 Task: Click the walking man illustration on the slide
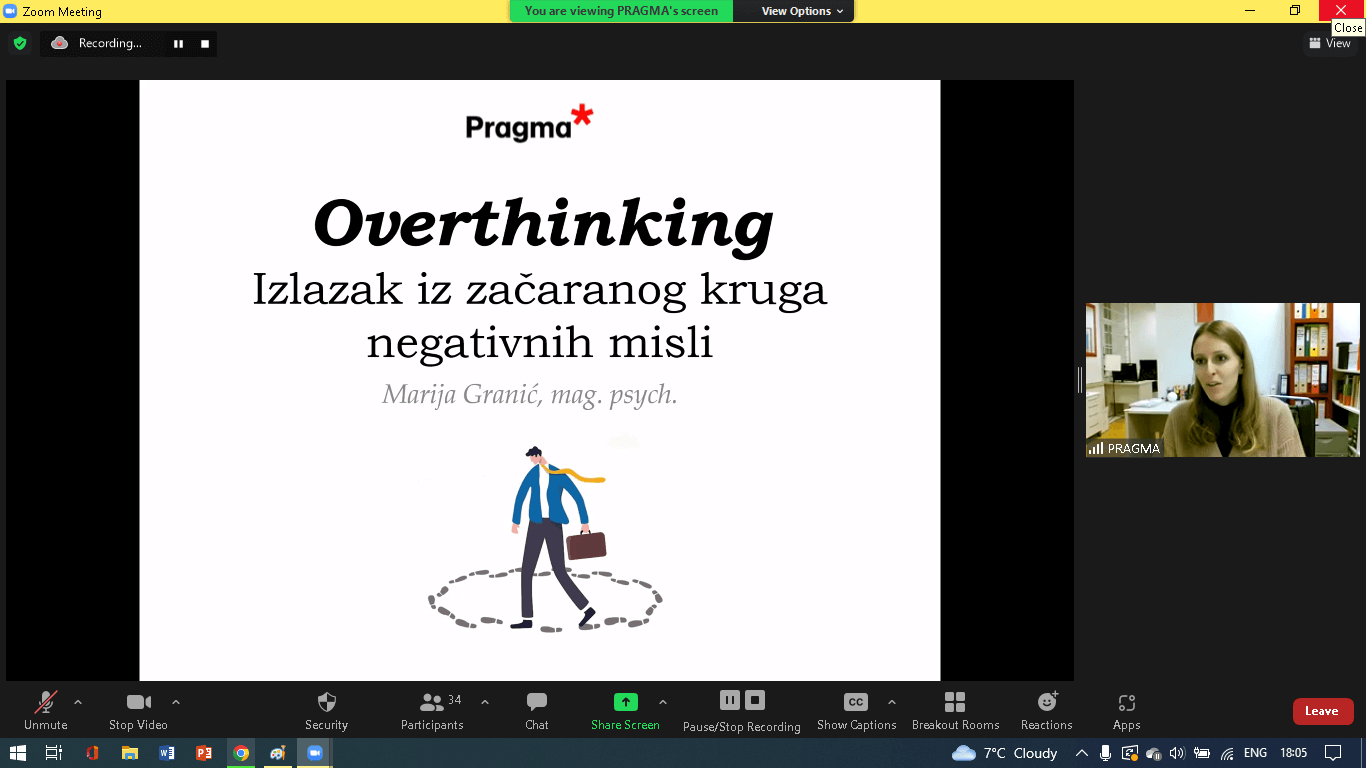545,538
